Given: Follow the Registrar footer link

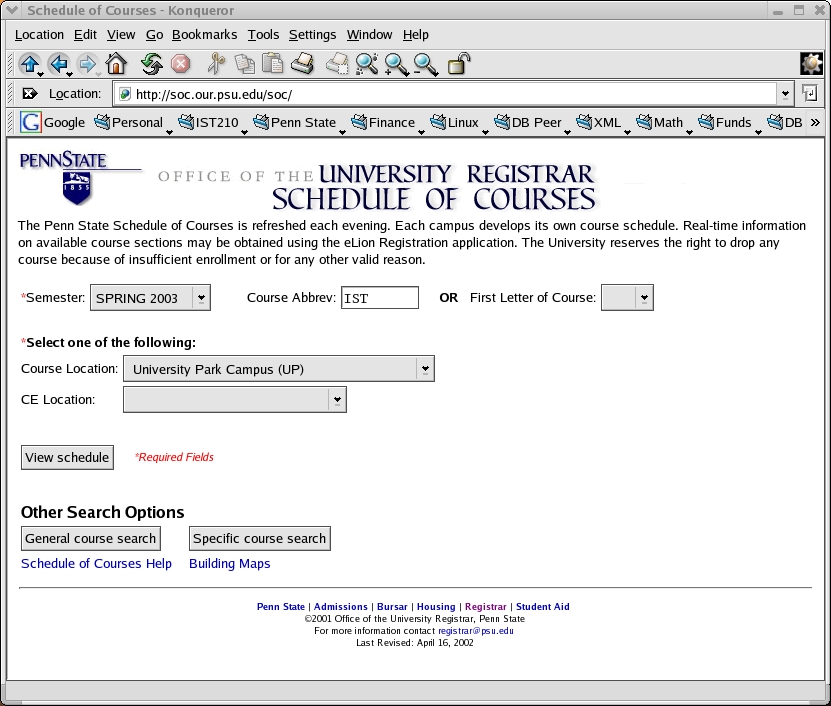Looking at the screenshot, I should [486, 606].
